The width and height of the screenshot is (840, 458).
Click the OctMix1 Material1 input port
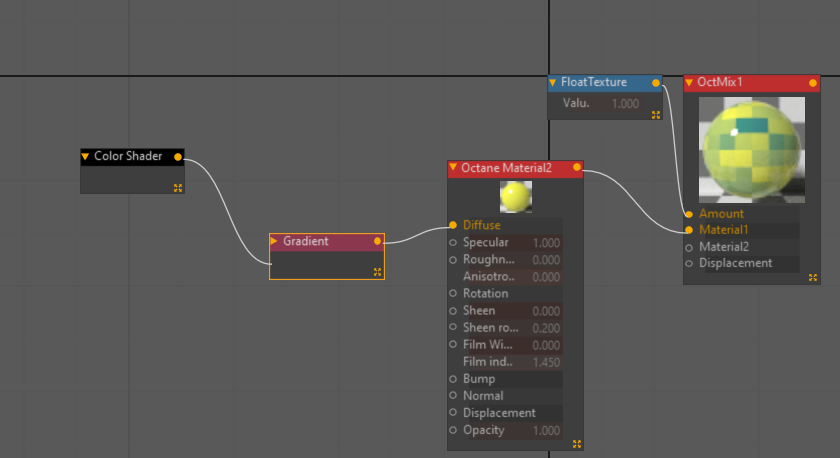tap(689, 230)
